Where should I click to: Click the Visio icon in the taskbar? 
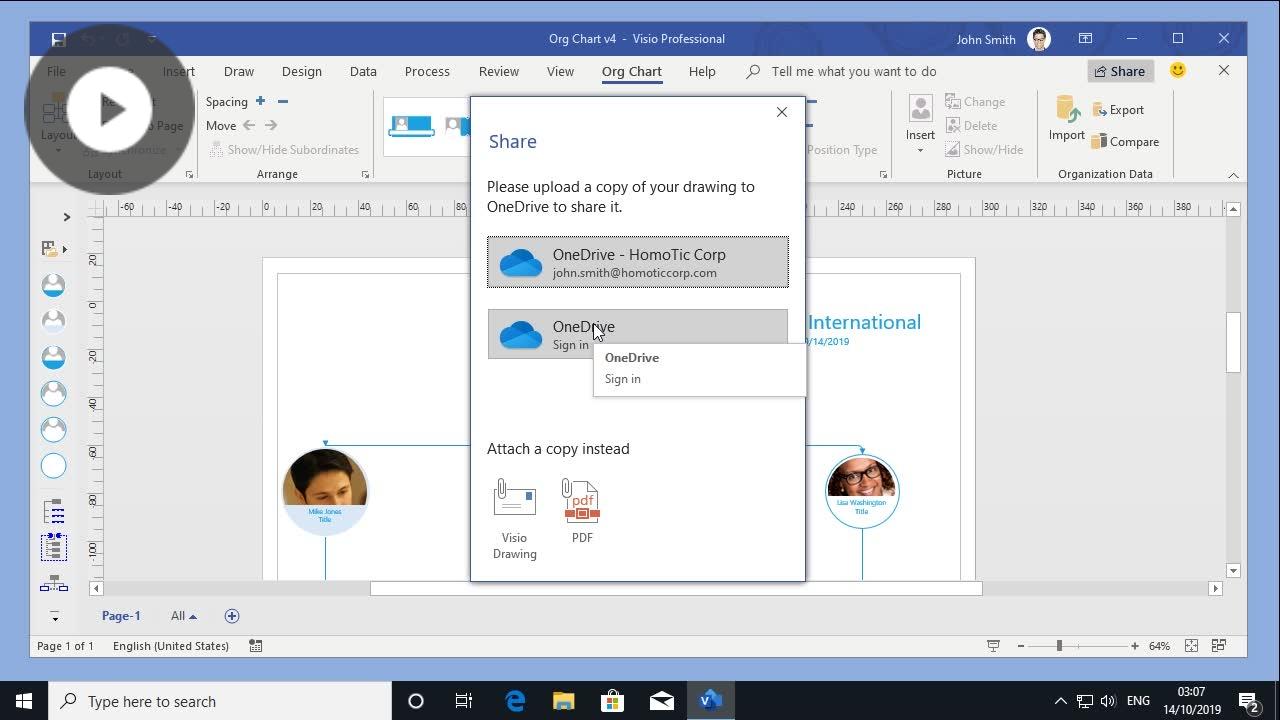point(710,700)
